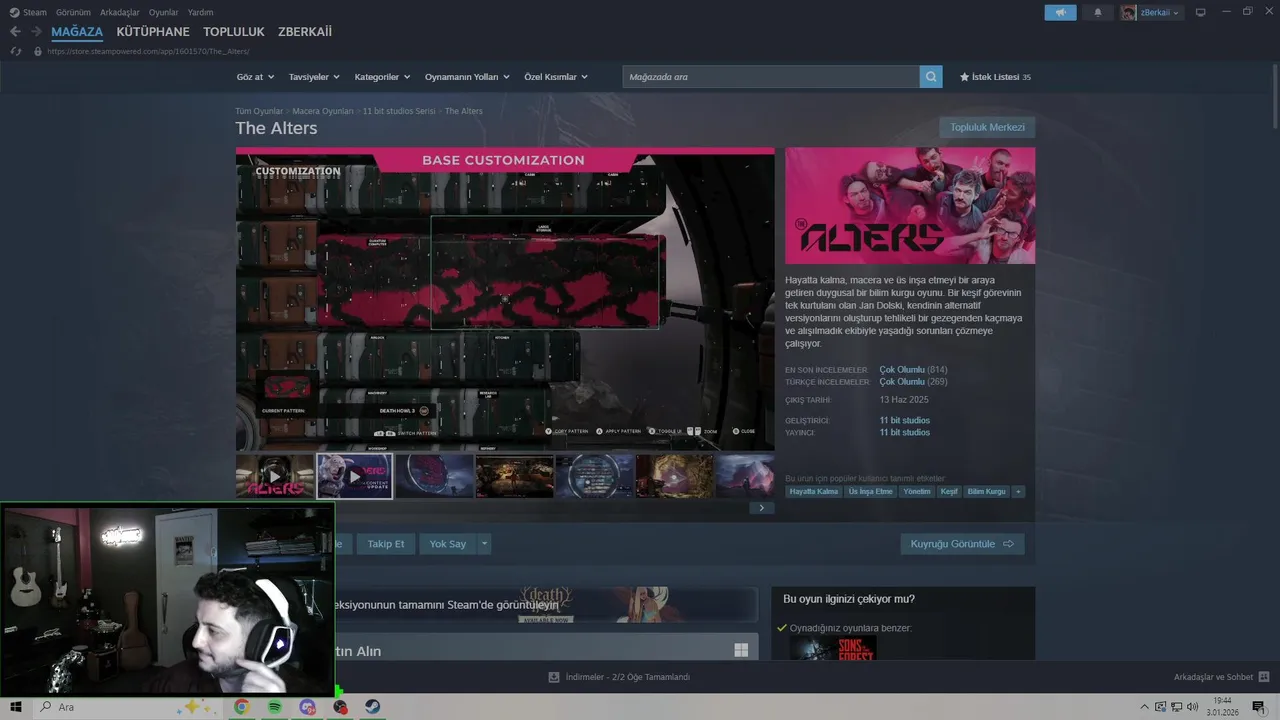Open the Yardım menu
This screenshot has height=720, width=1280.
pyautogui.click(x=201, y=12)
